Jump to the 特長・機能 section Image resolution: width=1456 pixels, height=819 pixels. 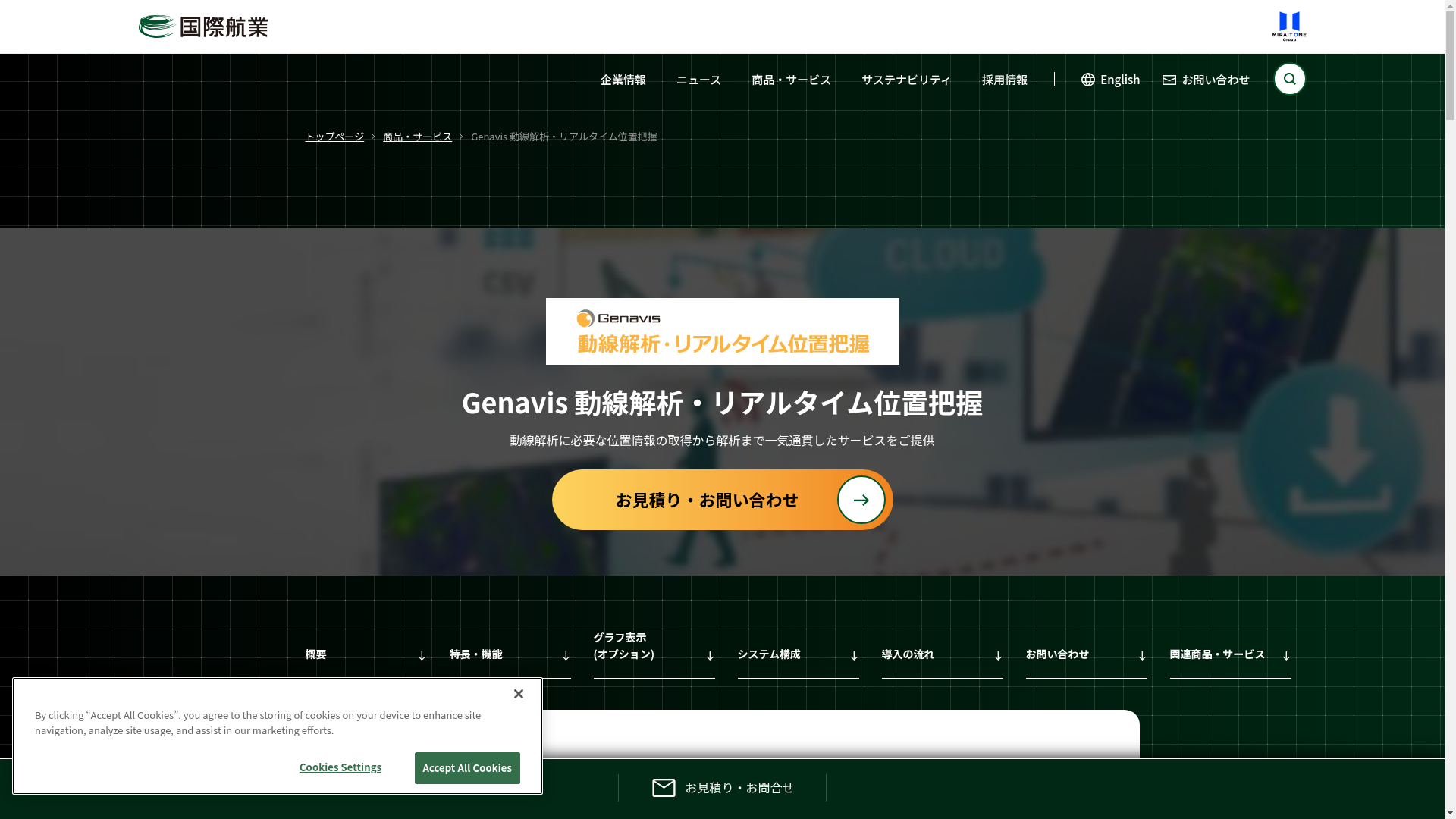tap(510, 654)
